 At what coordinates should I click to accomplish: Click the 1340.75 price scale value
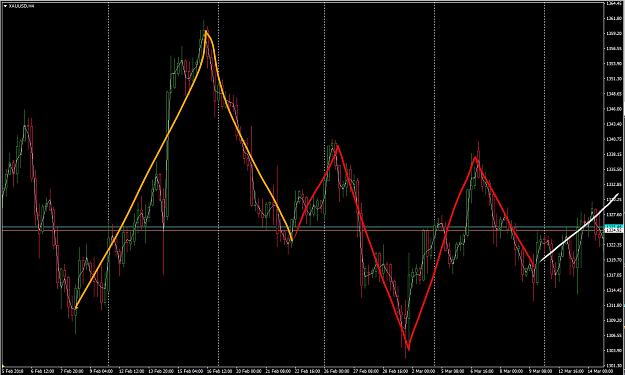(615, 139)
